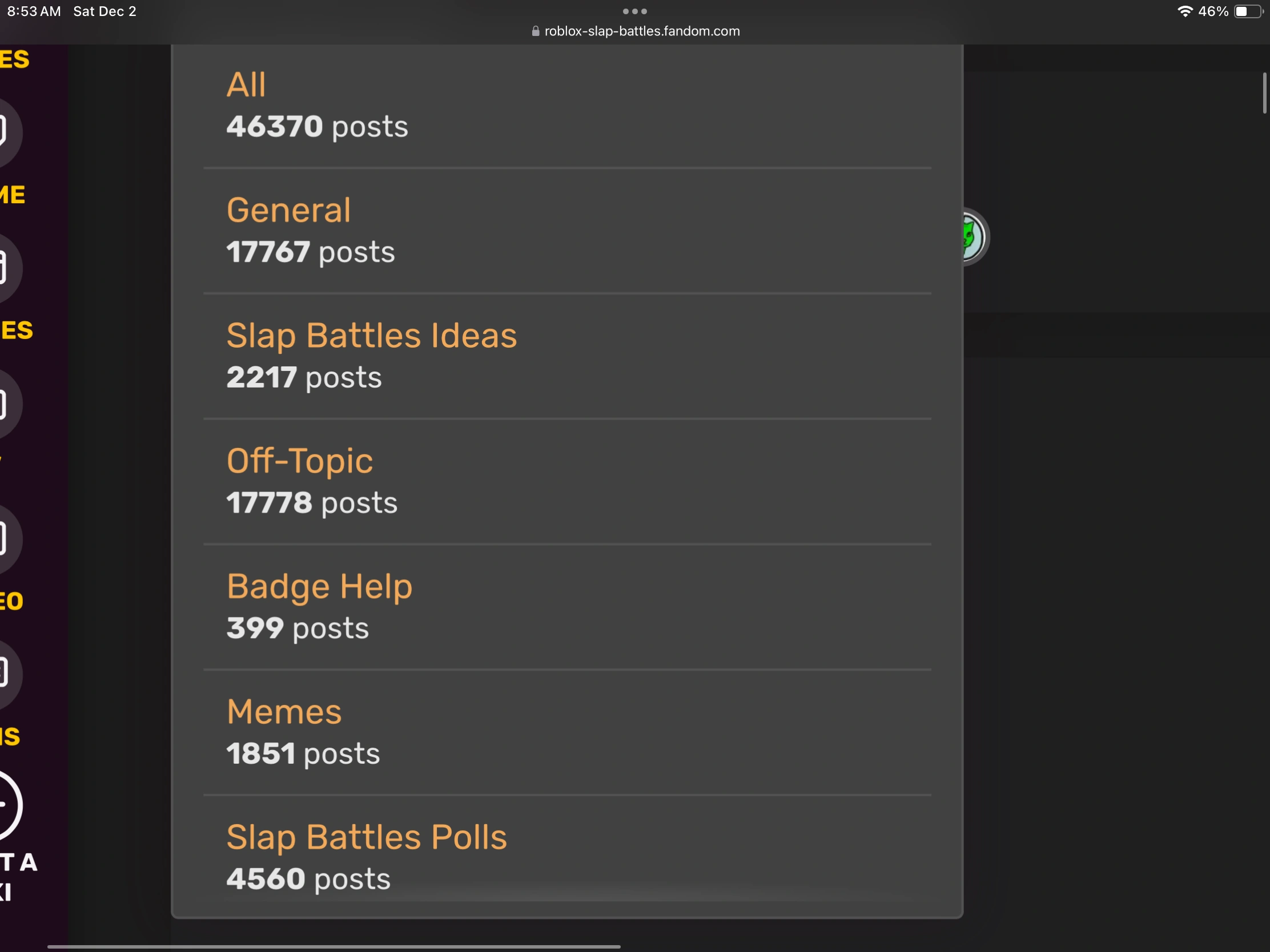1270x952 pixels.
Task: Open the Slap Battles Polls category
Action: tap(367, 837)
